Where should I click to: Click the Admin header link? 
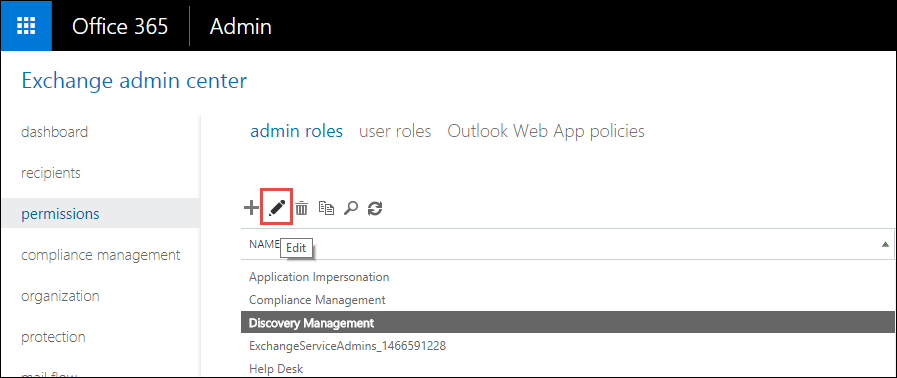point(240,26)
